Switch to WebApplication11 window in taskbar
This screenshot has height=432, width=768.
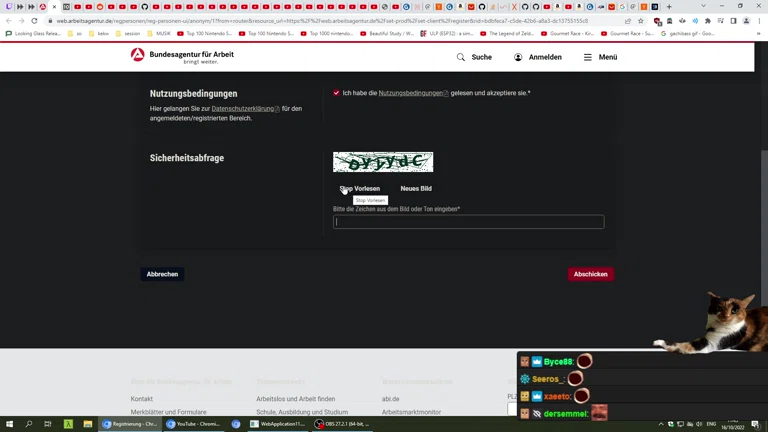pos(278,424)
